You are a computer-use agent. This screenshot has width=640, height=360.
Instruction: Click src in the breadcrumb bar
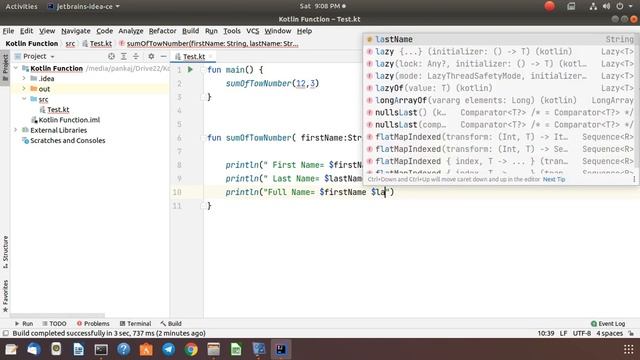click(70, 44)
